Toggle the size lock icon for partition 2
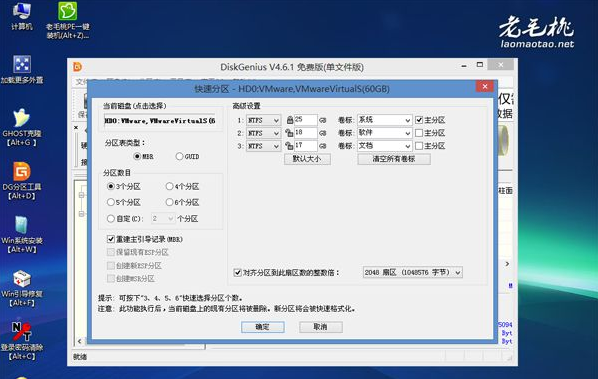The height and width of the screenshot is (379, 598). (289, 133)
